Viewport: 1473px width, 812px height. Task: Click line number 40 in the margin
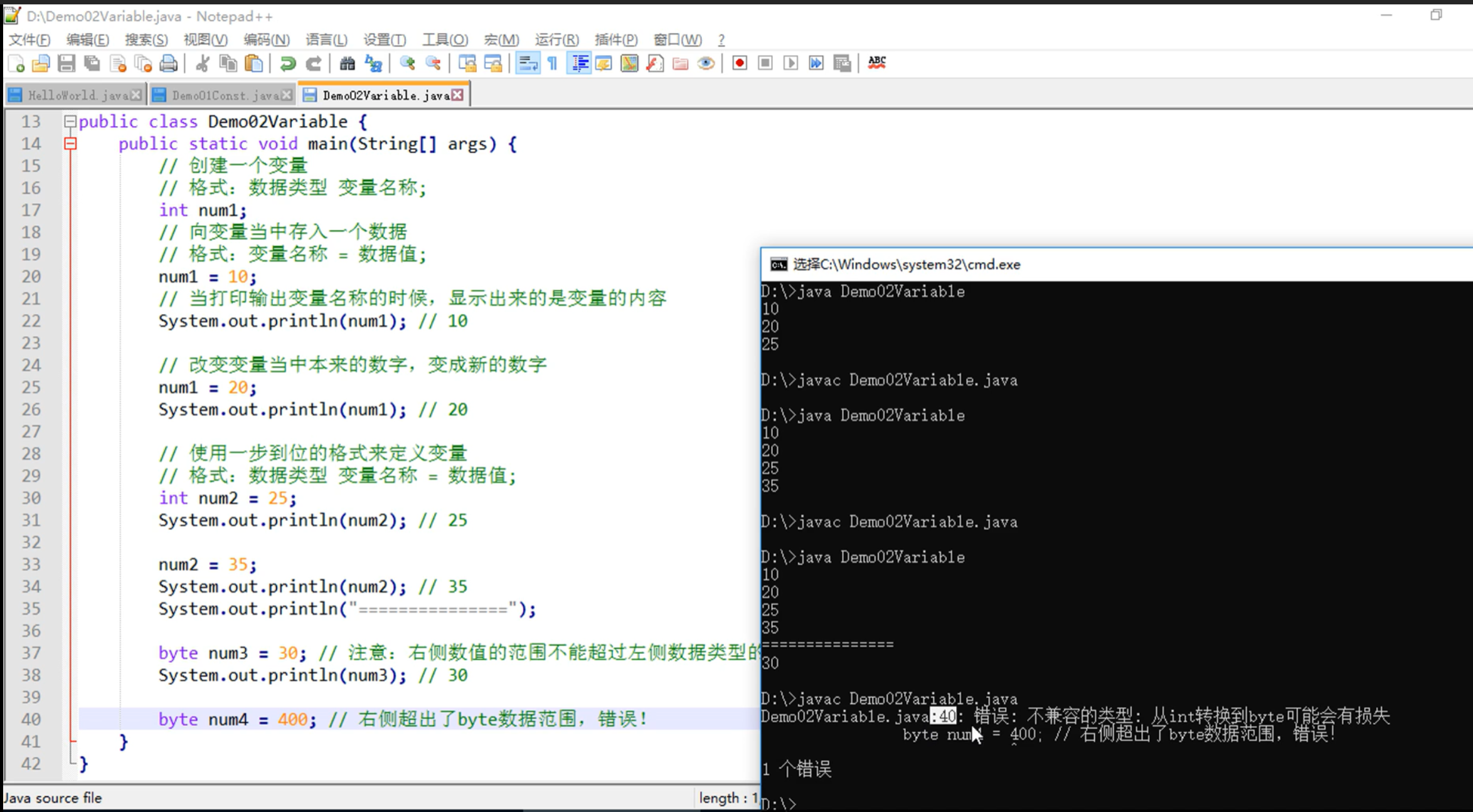(x=31, y=719)
